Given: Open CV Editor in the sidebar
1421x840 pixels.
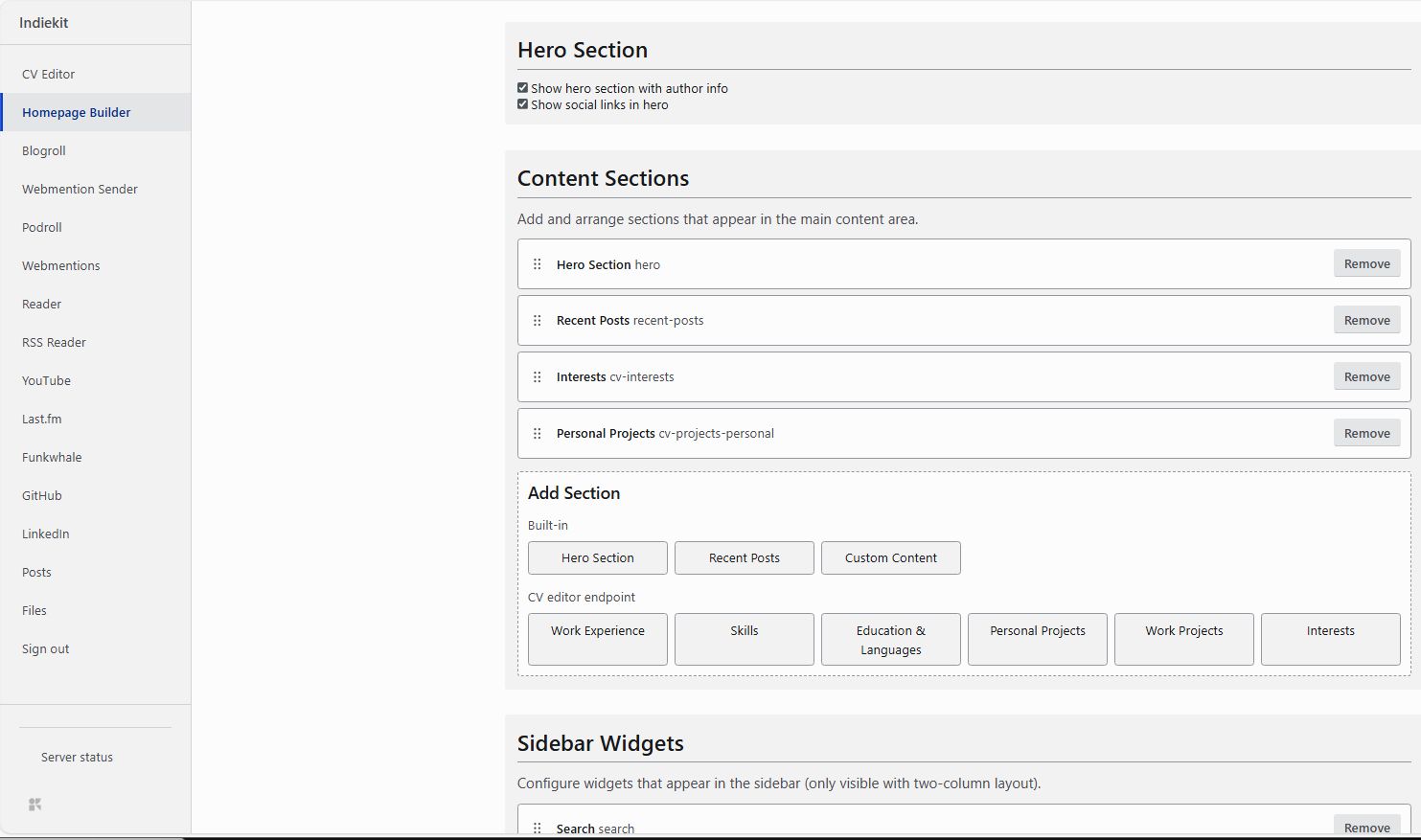Looking at the screenshot, I should [48, 74].
